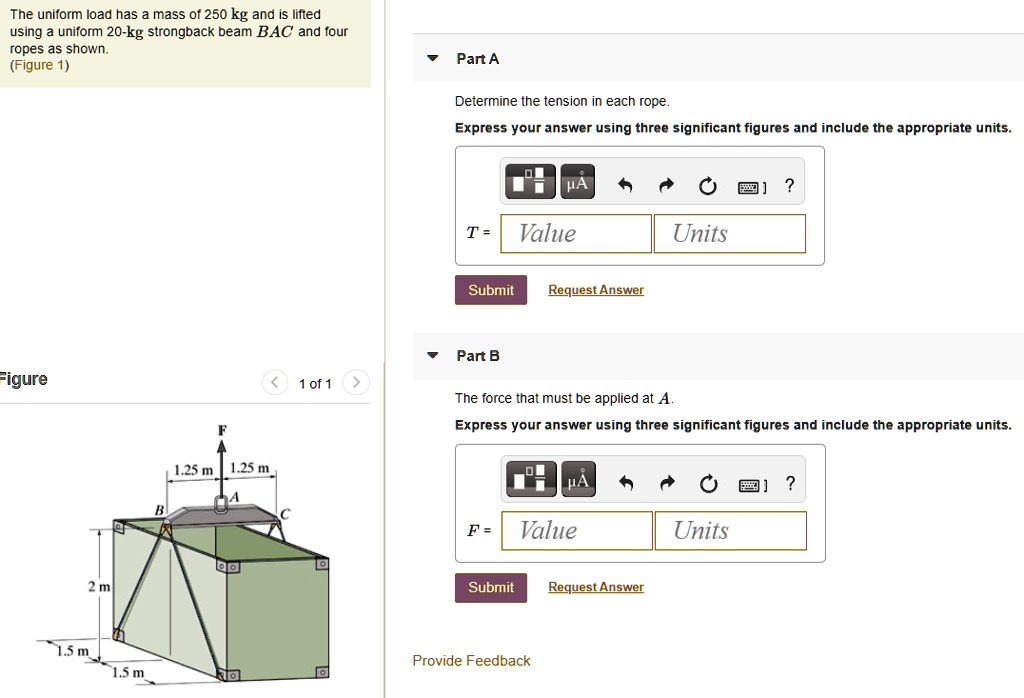Click the help question mark in Part A
Screen dimensions: 1024x698
pos(790,185)
